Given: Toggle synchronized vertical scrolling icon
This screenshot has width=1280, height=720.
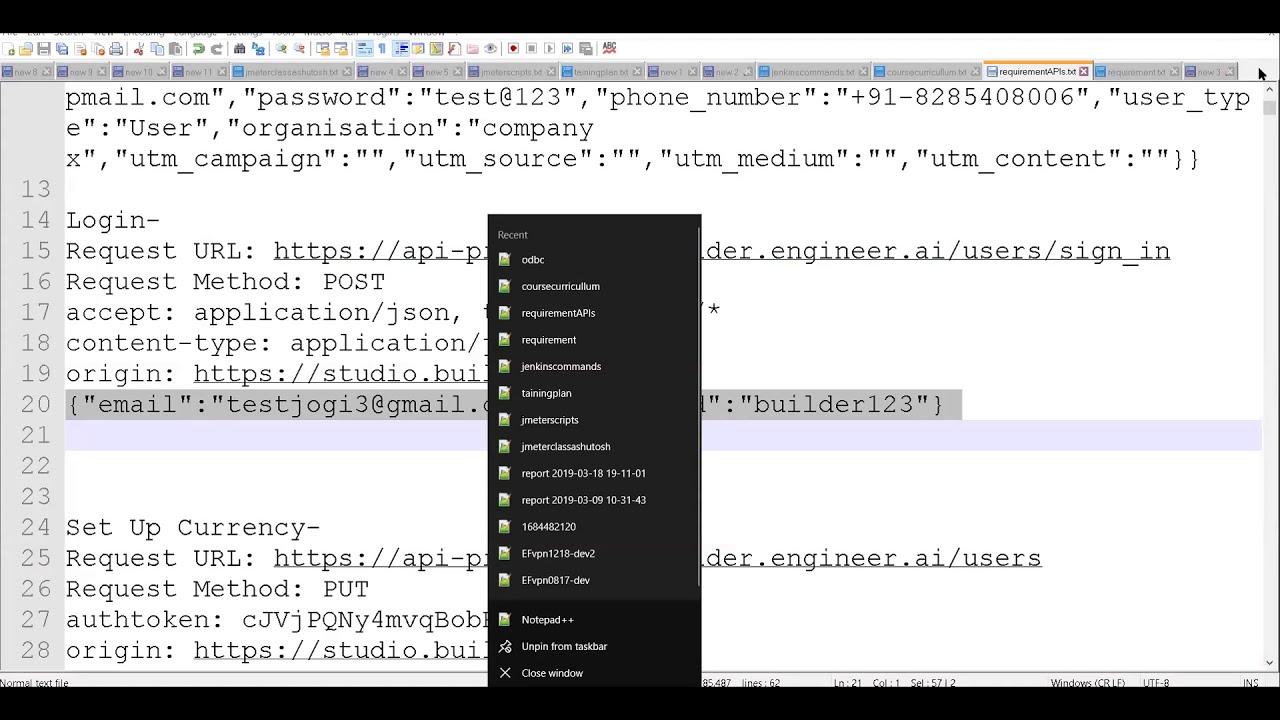Looking at the screenshot, I should (323, 48).
